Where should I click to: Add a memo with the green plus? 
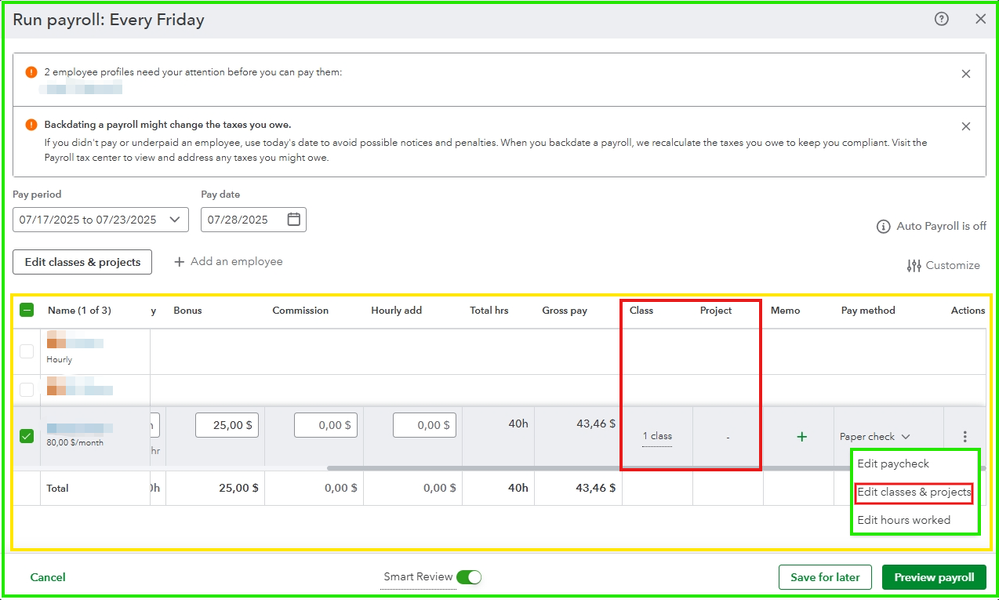click(x=801, y=436)
